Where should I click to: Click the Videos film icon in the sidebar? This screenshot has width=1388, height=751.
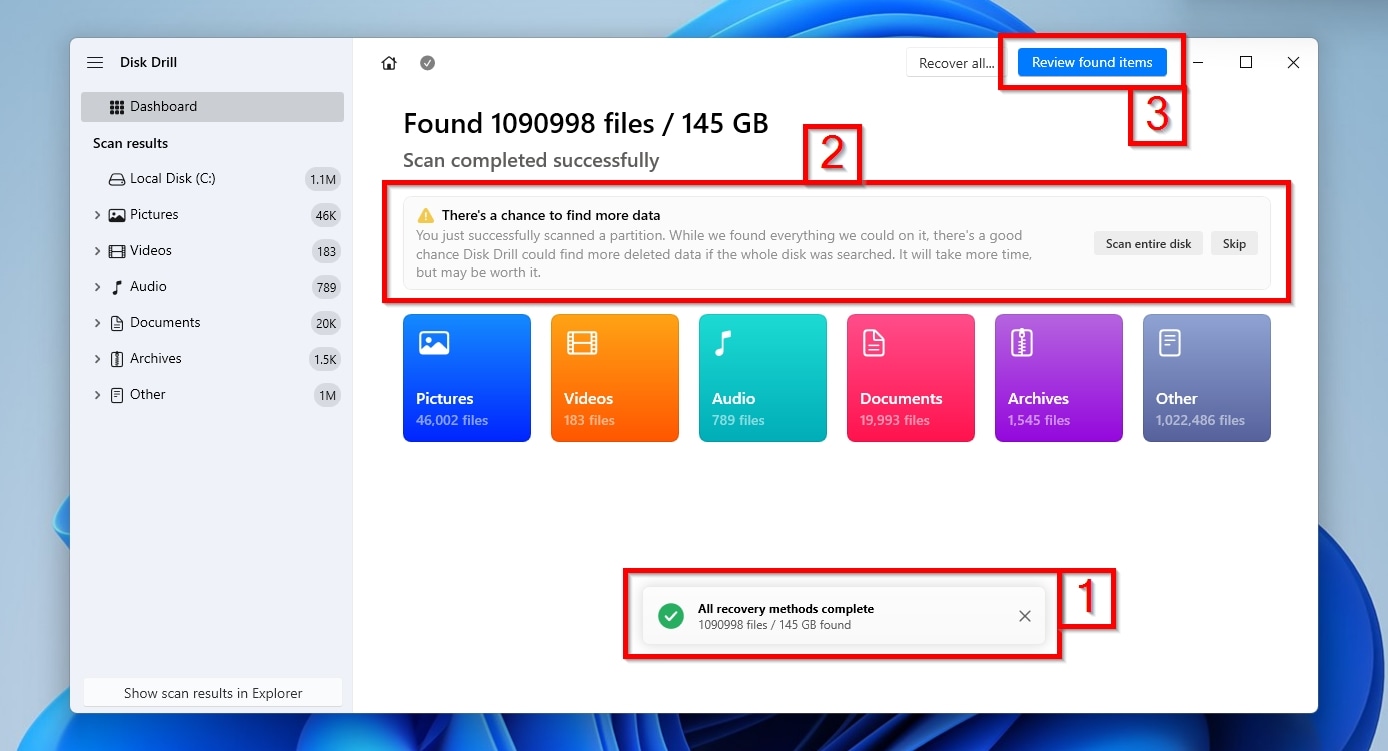point(117,251)
